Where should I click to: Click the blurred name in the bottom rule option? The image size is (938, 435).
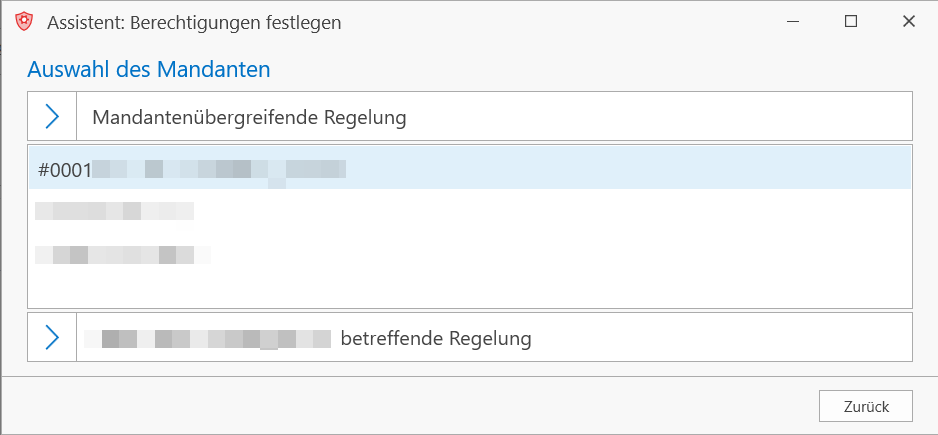[207, 339]
